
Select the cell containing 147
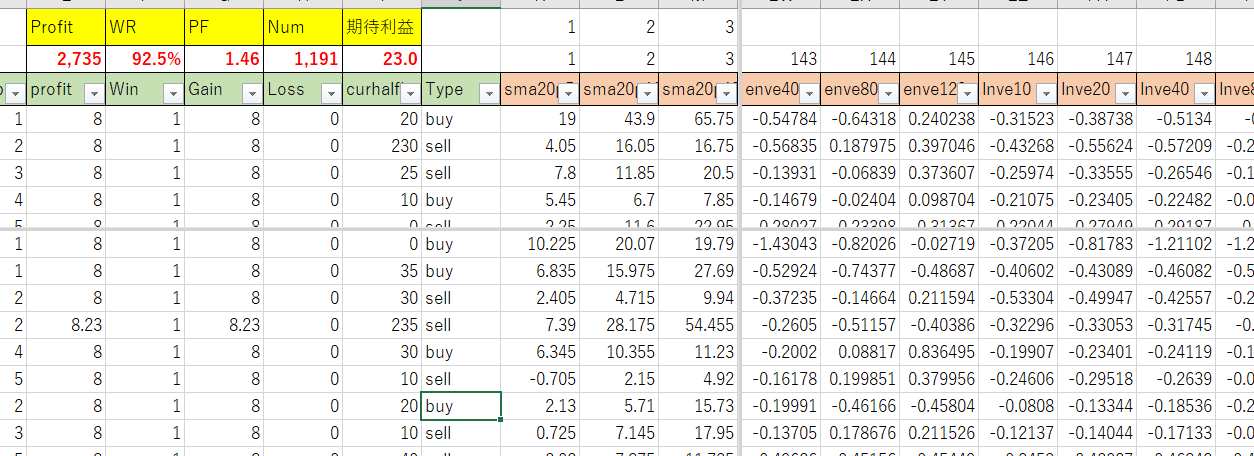tap(1097, 59)
